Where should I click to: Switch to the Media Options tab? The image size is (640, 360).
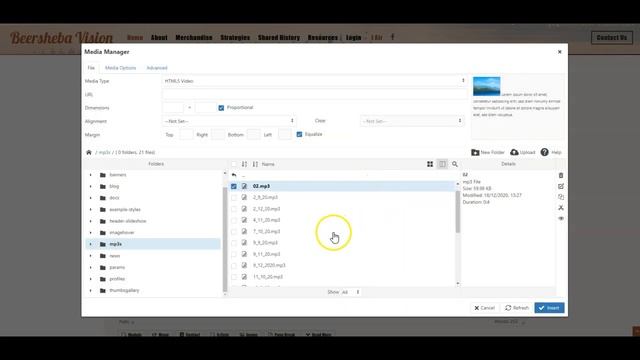click(120, 68)
